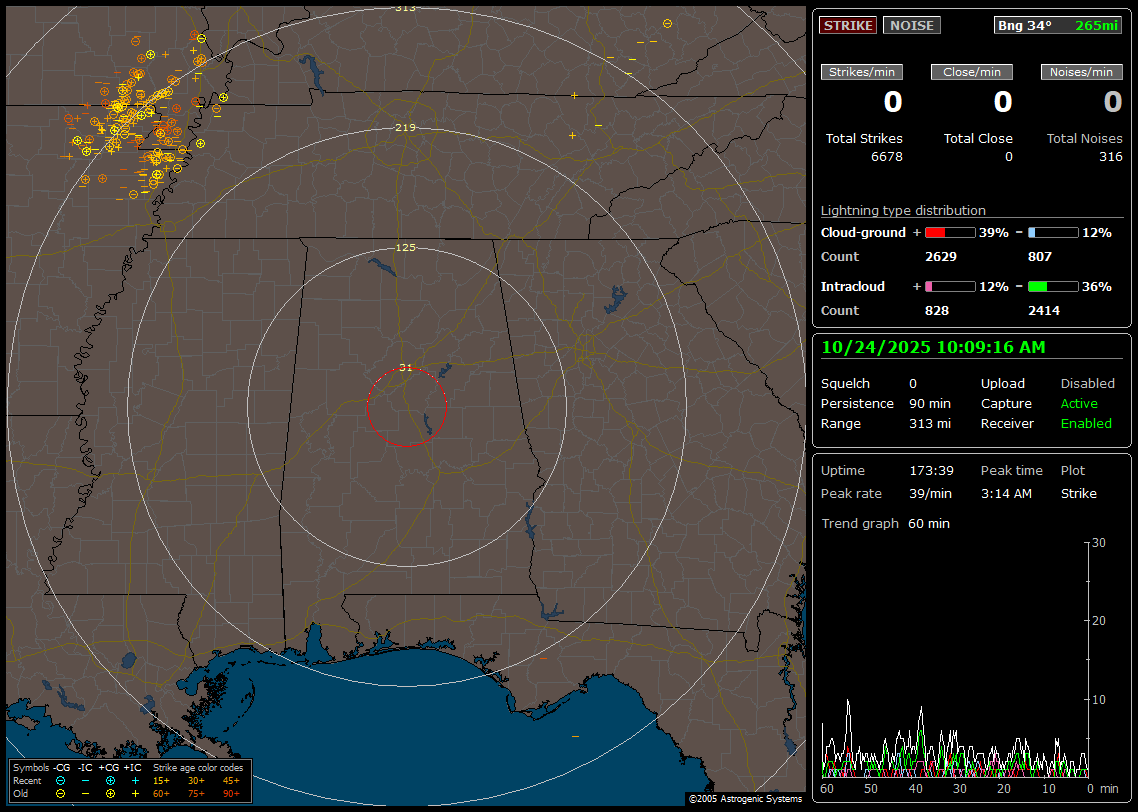Click the 15+ yellow strike age color code

tap(161, 780)
